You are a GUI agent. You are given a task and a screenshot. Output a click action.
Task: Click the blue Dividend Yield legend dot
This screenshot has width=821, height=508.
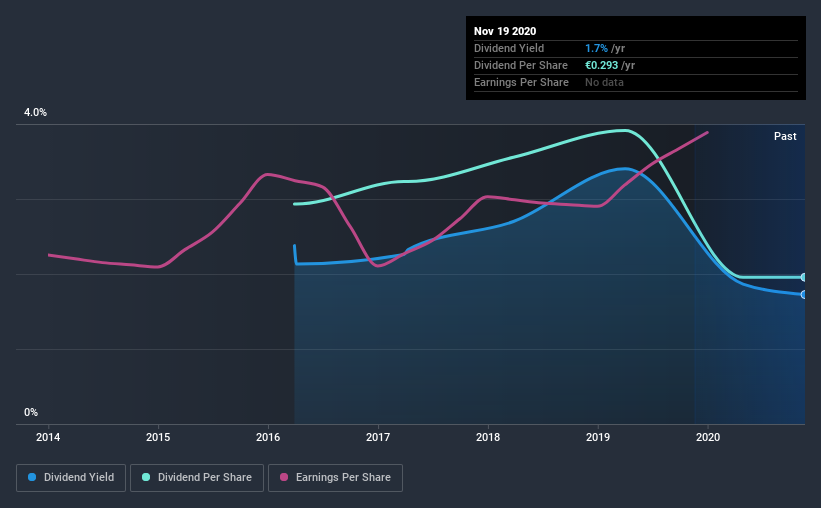pyautogui.click(x=32, y=477)
